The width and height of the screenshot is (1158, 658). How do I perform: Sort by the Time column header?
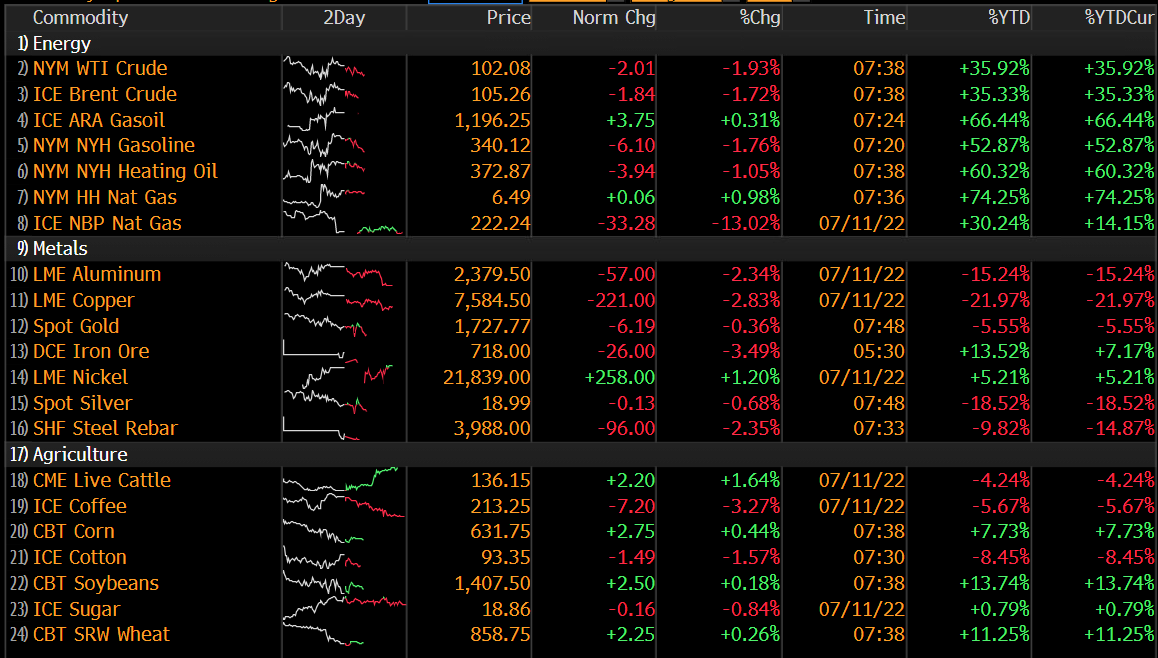[884, 18]
